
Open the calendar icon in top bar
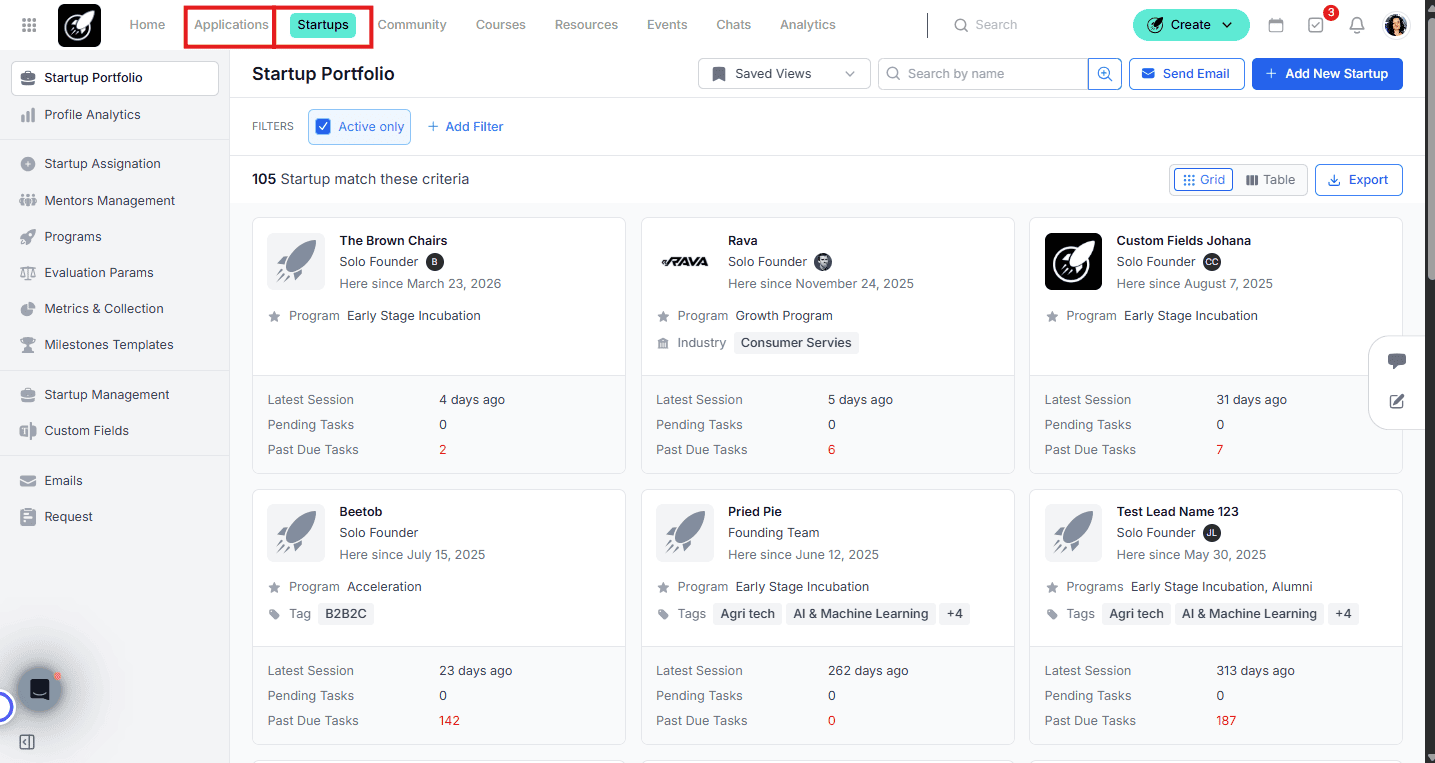click(1275, 25)
